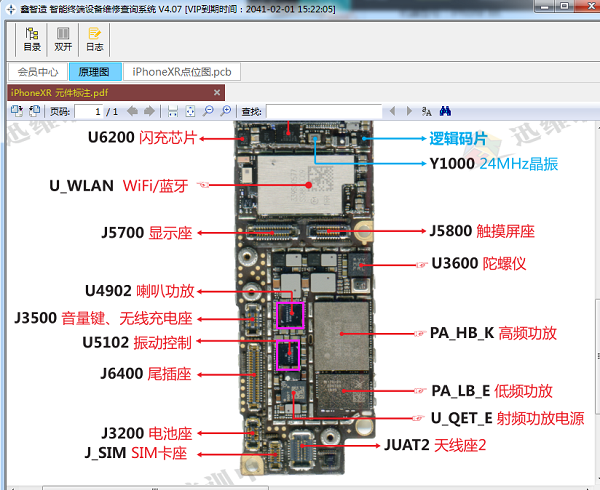This screenshot has height=490, width=600.
Task: Find previous match arrow
Action: (392, 111)
